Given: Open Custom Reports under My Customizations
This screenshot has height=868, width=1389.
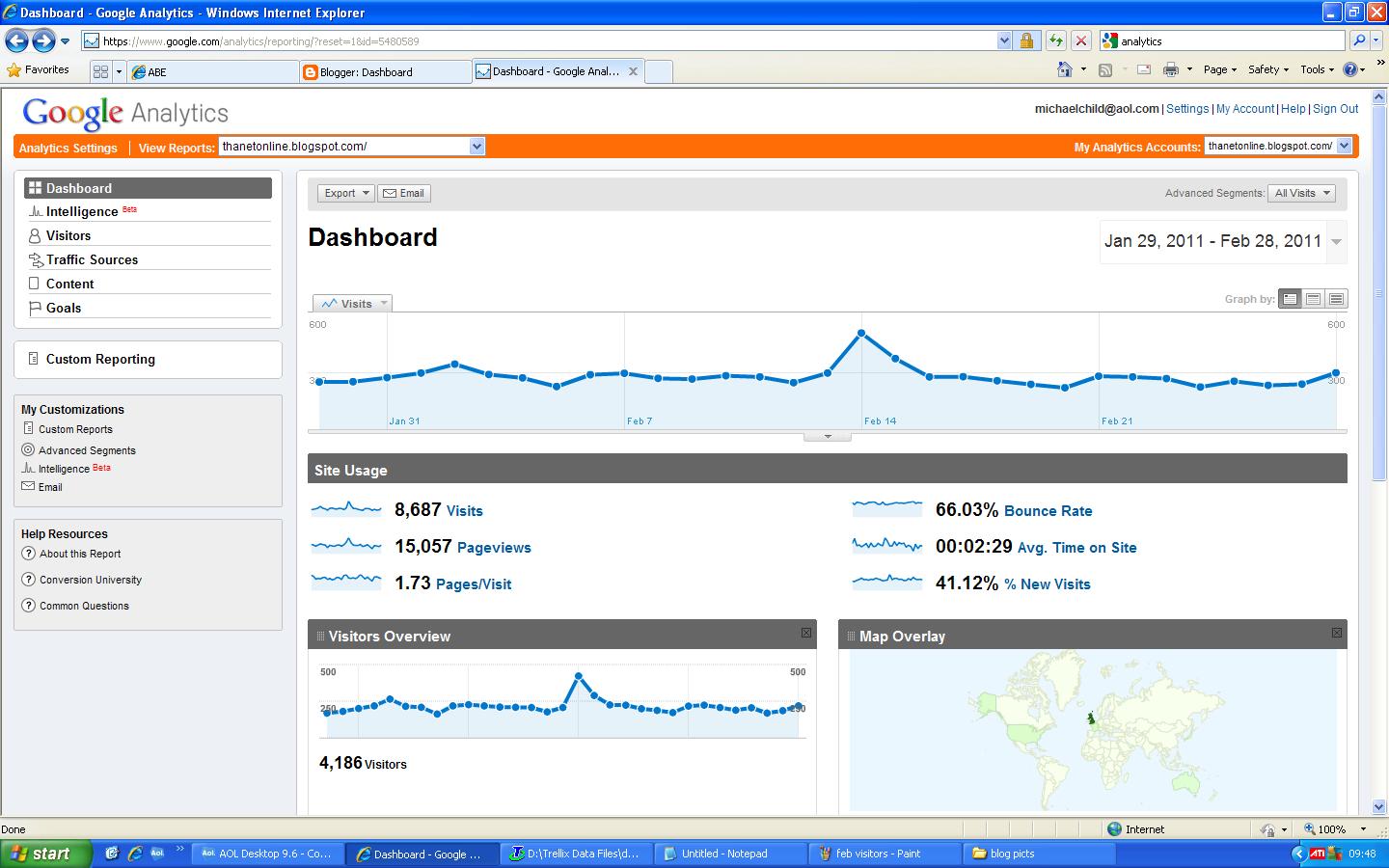Looking at the screenshot, I should (75, 429).
